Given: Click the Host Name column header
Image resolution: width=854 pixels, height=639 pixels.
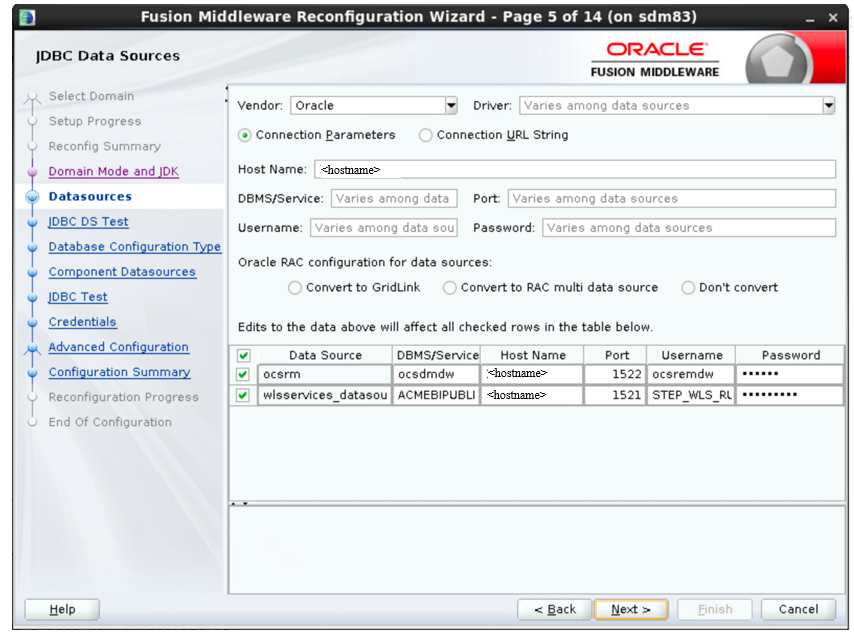Looking at the screenshot, I should [533, 355].
